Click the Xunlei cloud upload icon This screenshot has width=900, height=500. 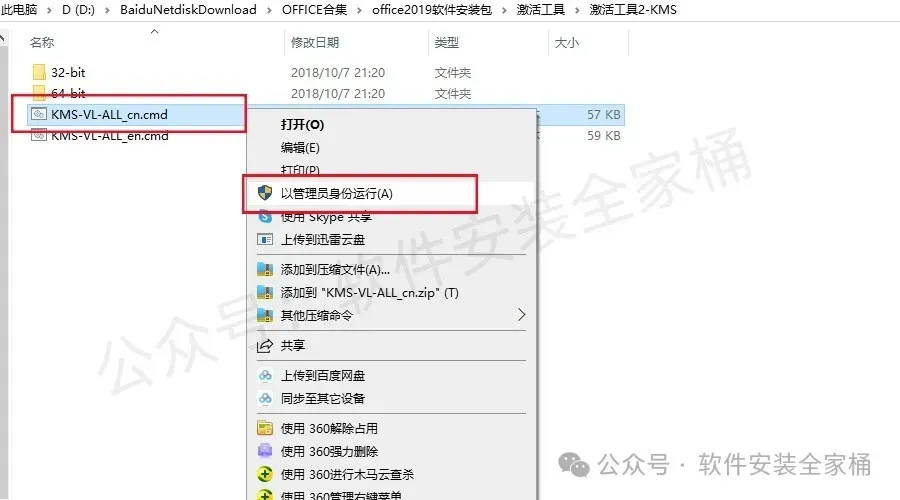pyautogui.click(x=265, y=239)
